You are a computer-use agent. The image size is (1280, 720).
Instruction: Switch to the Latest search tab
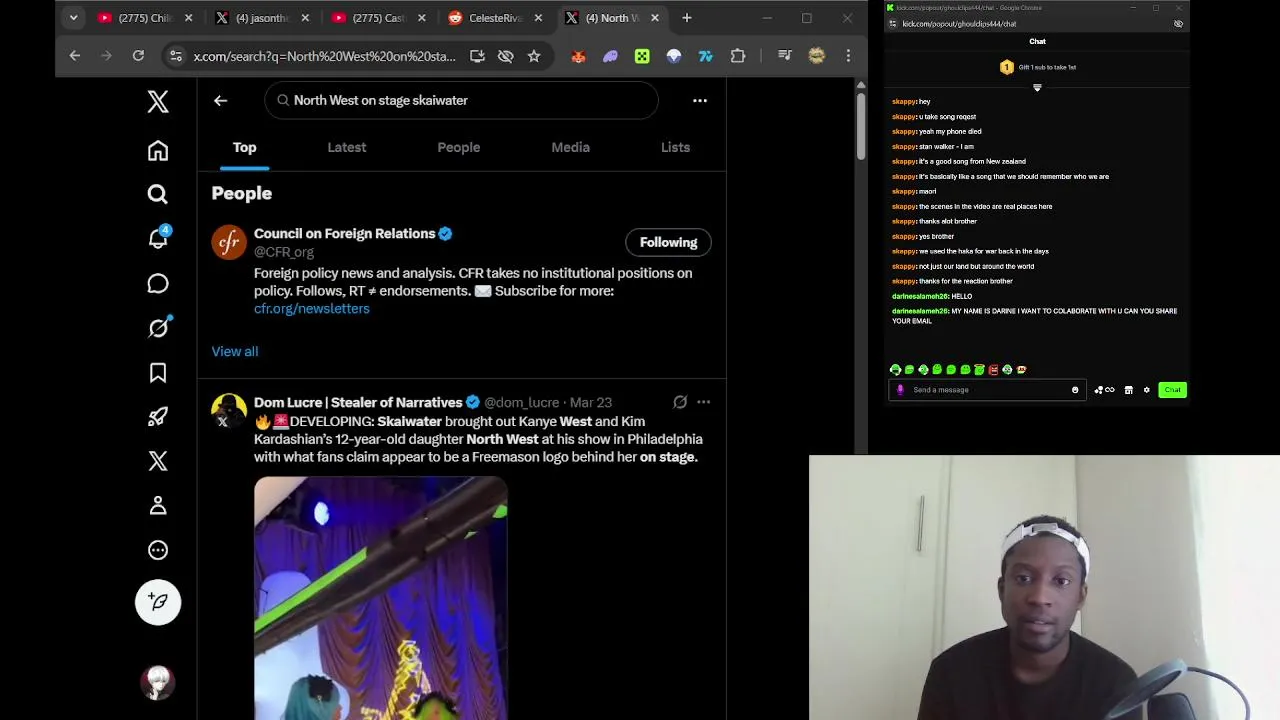tap(347, 147)
